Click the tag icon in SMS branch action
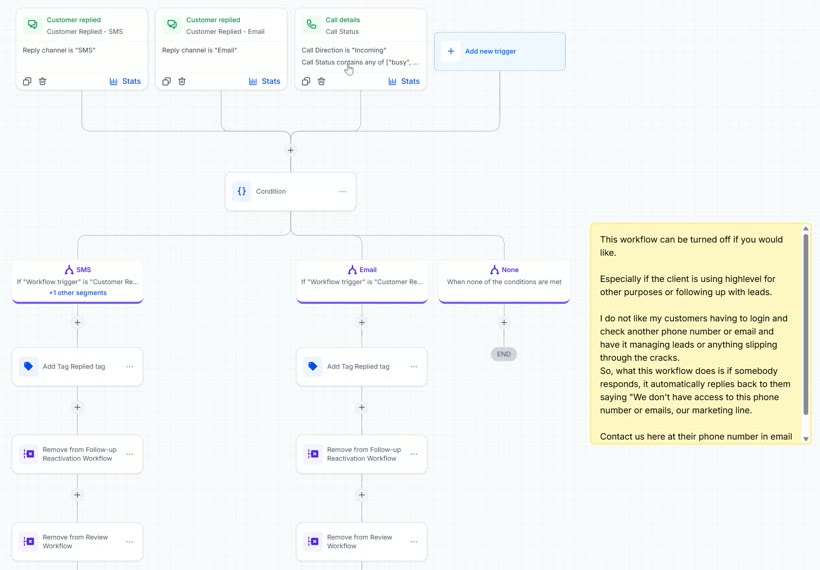The width and height of the screenshot is (820, 570). click(x=29, y=367)
